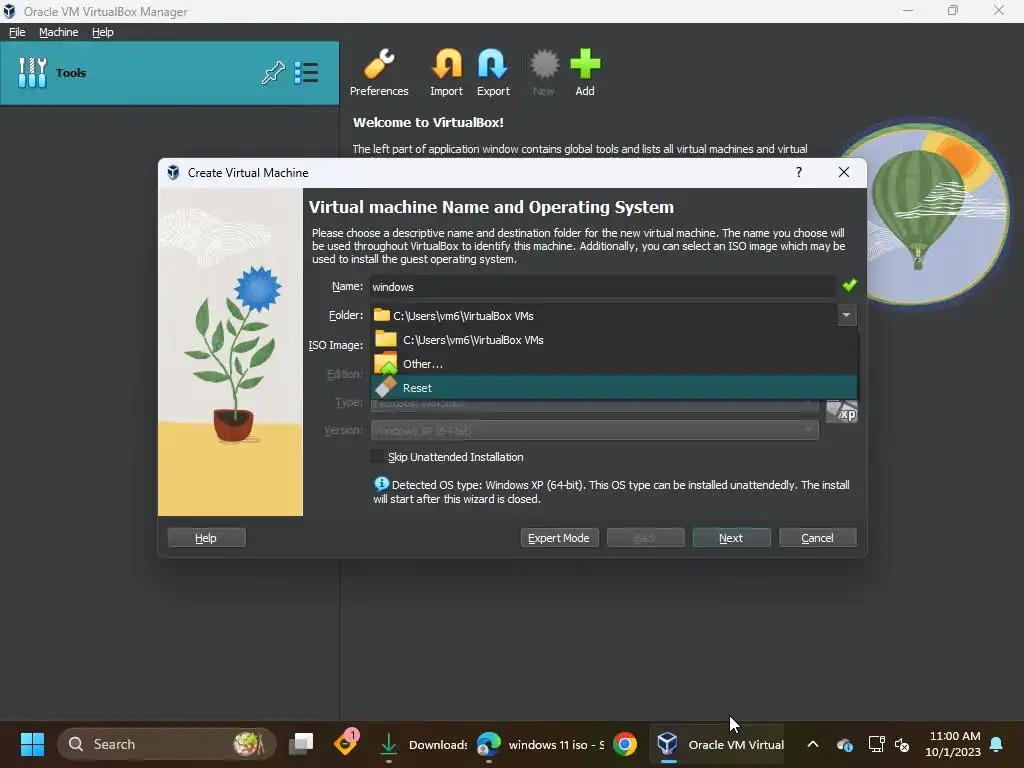
Task: Switch to Expert Mode
Action: click(x=559, y=537)
